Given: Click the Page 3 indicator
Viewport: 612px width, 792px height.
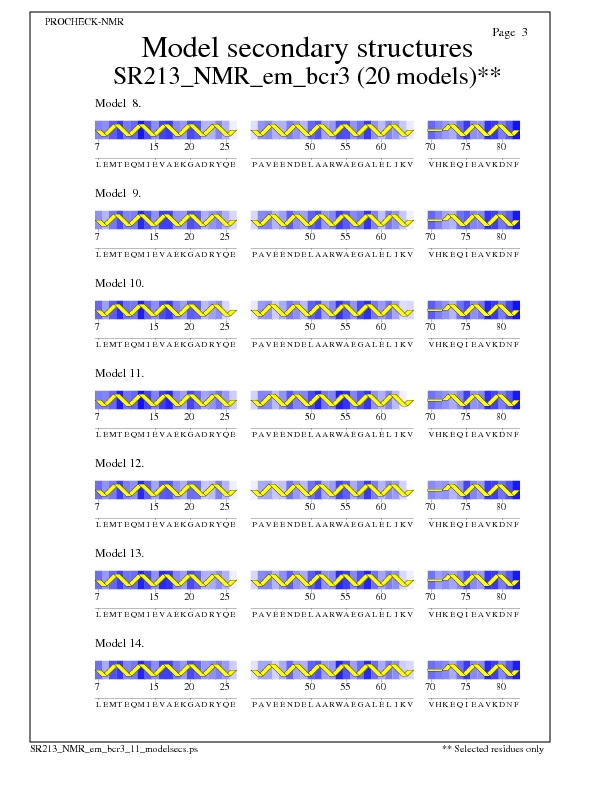Looking at the screenshot, I should tap(510, 32).
